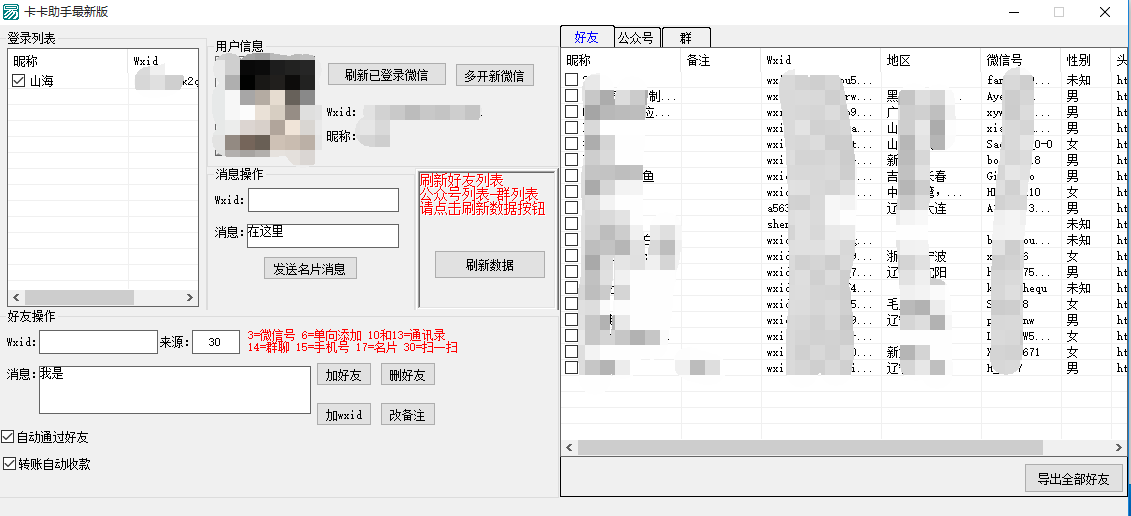This screenshot has height=516, width=1131.
Task: Check the friend row with region 宁波
Action: tap(571, 255)
